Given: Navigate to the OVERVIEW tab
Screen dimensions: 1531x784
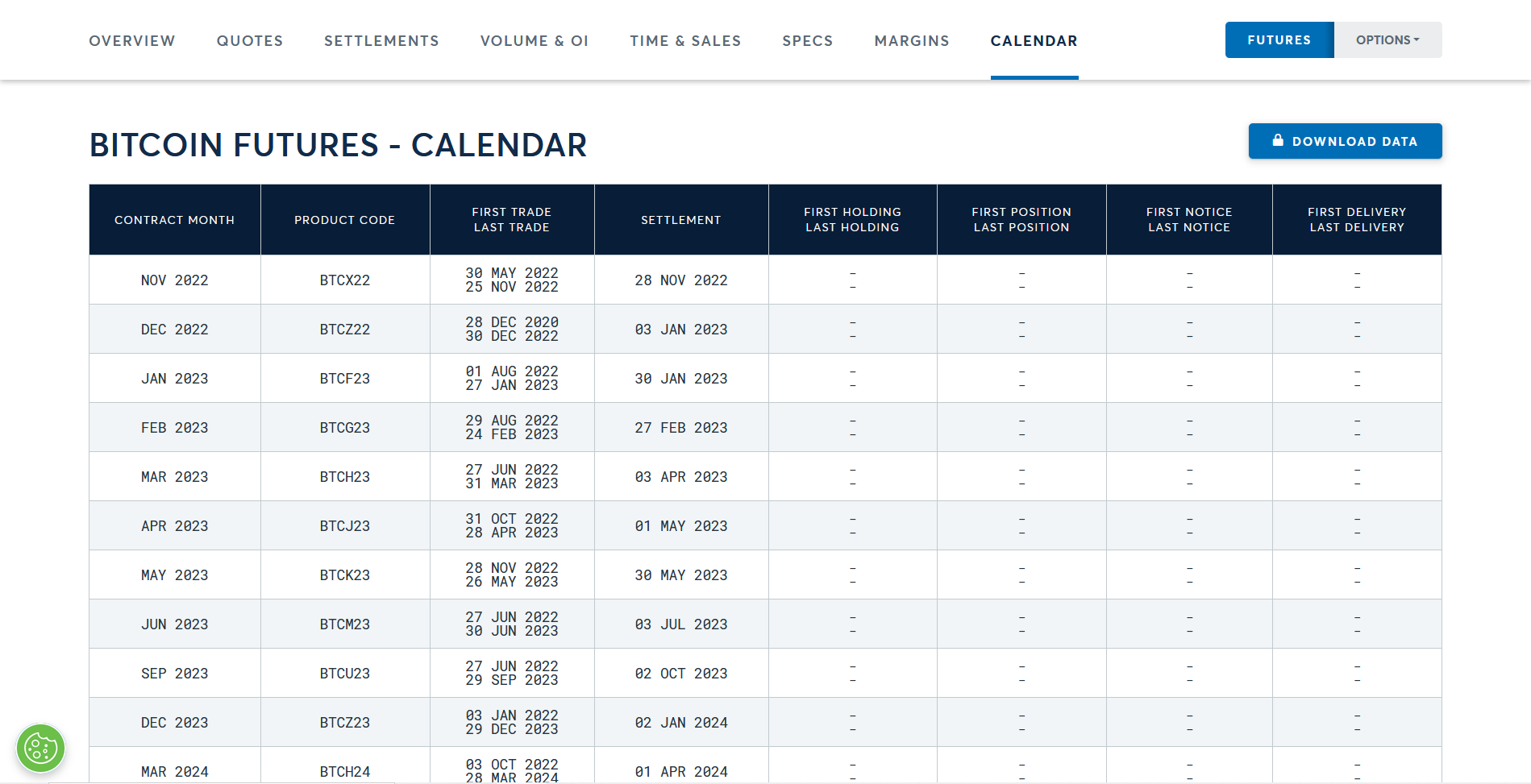Looking at the screenshot, I should point(132,40).
